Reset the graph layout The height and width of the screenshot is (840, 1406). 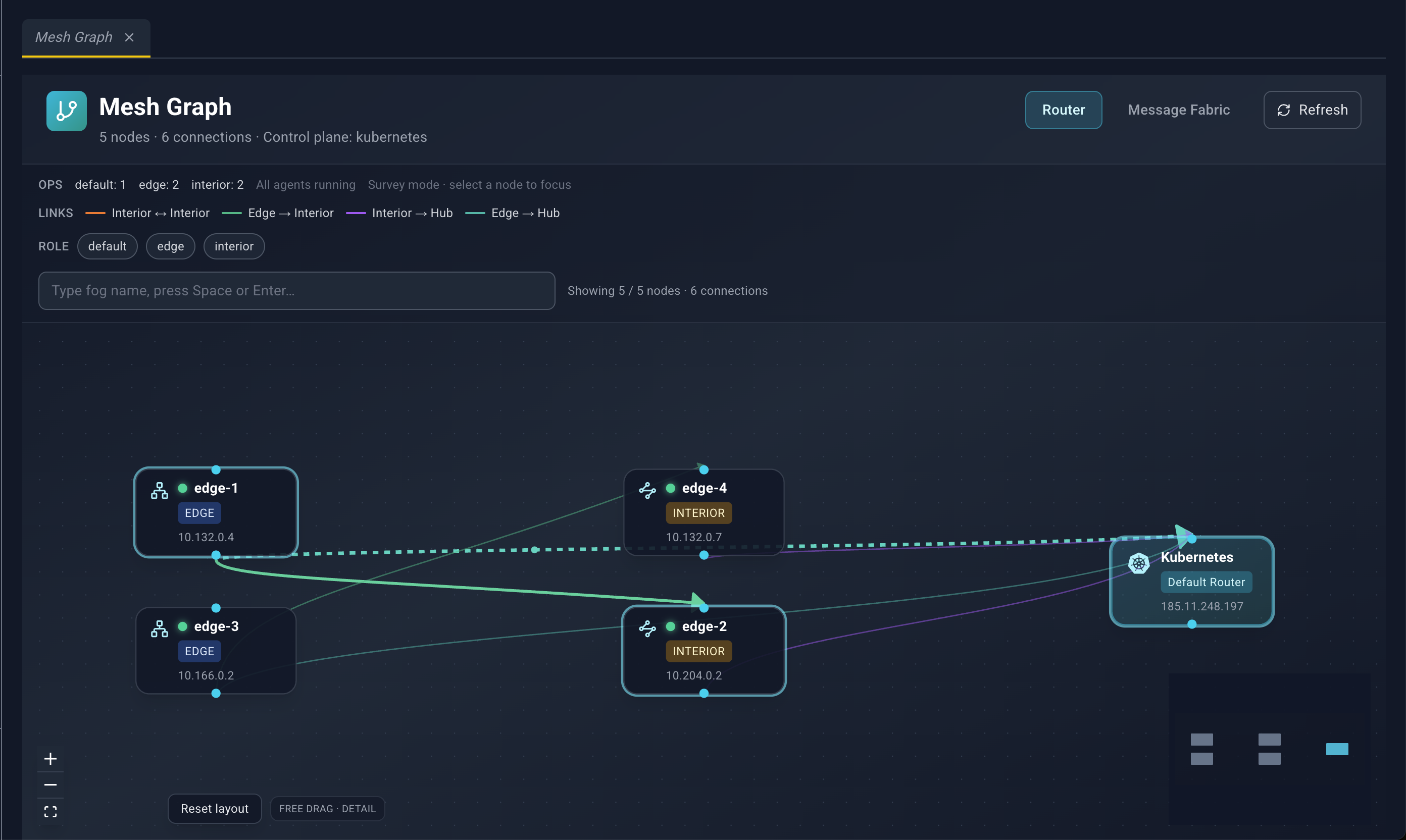pos(215,809)
